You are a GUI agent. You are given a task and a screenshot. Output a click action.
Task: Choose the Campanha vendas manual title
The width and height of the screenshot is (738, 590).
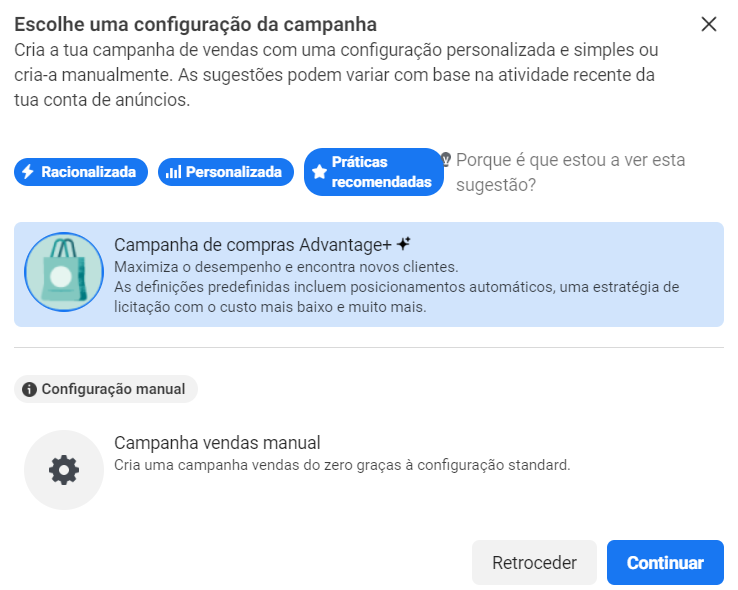(x=217, y=443)
